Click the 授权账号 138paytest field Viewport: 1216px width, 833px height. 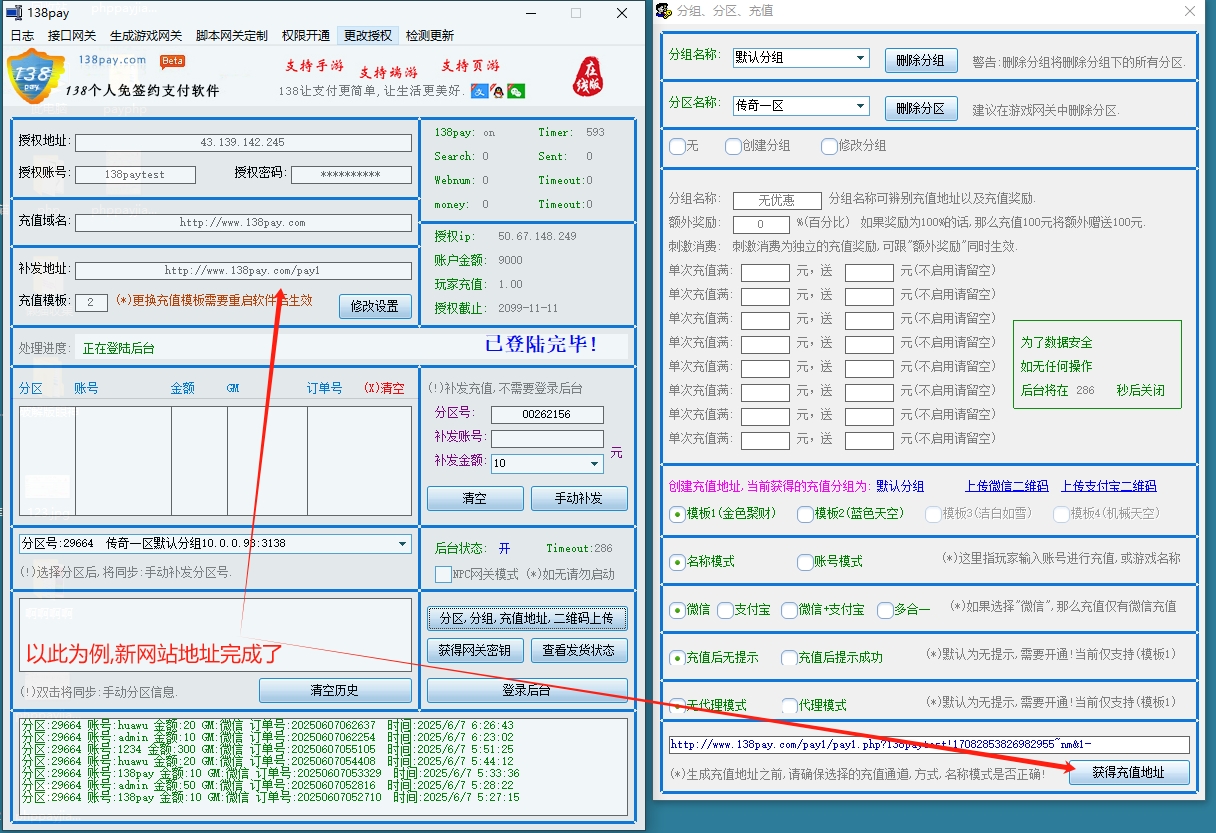[135, 174]
